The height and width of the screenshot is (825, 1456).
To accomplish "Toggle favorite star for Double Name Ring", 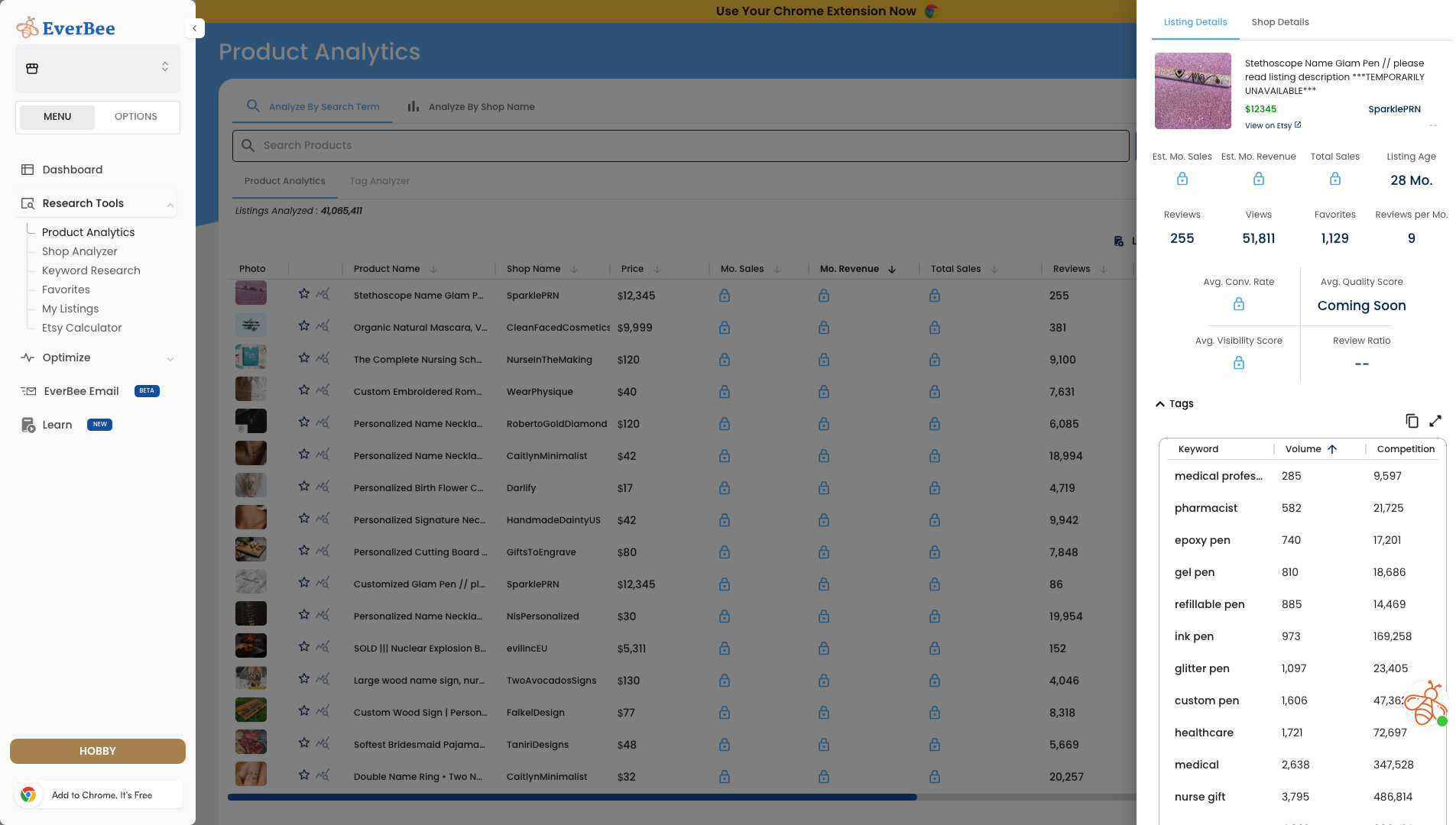I will click(x=303, y=775).
